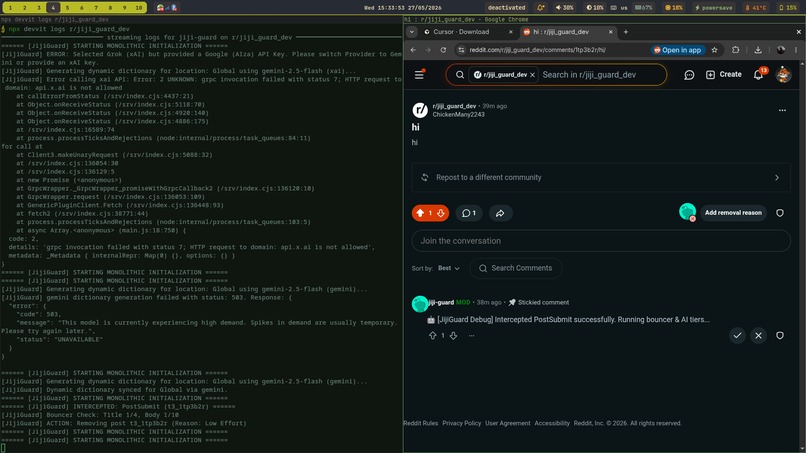
Task: Open Chrome profile avatar
Action: pyautogui.click(x=781, y=50)
